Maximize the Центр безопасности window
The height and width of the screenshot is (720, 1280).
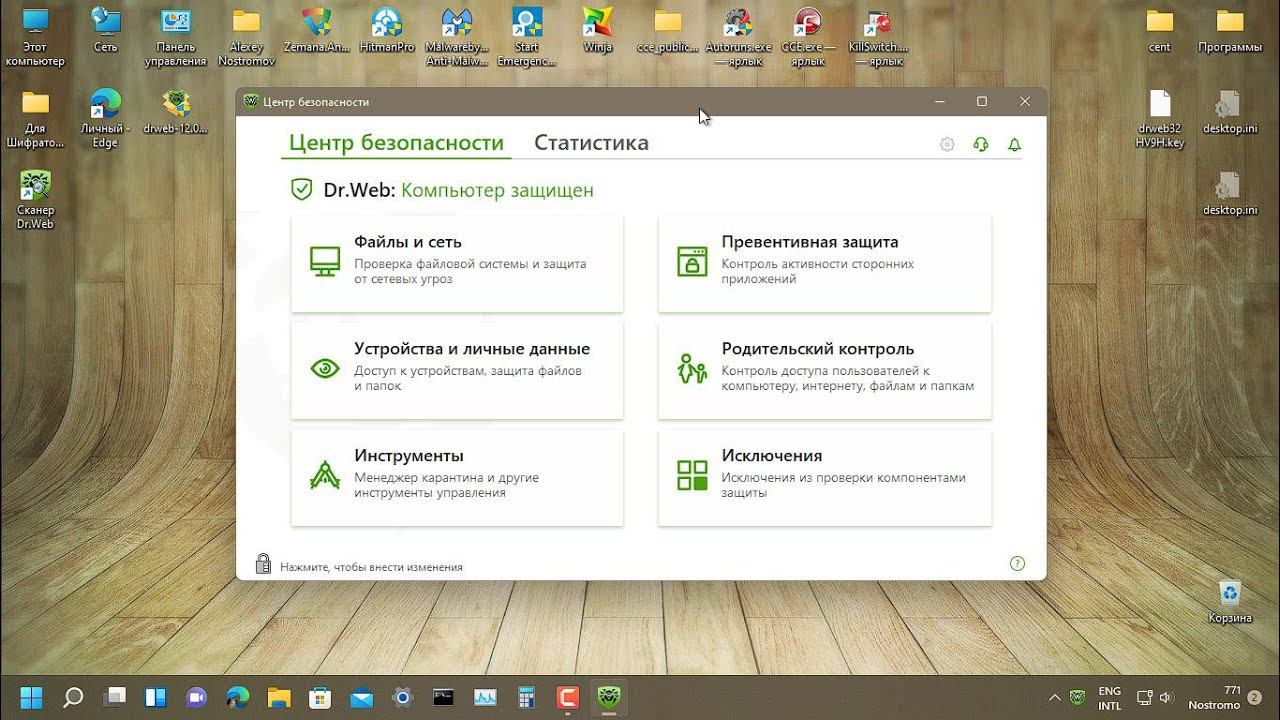982,102
